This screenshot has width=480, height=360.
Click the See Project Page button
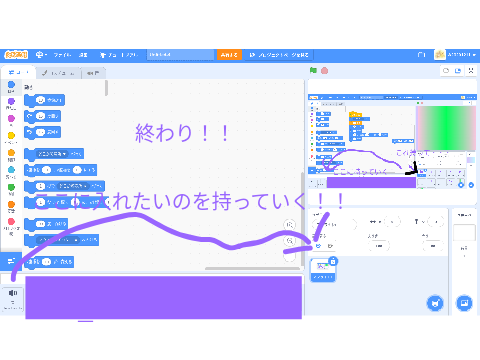point(279,55)
